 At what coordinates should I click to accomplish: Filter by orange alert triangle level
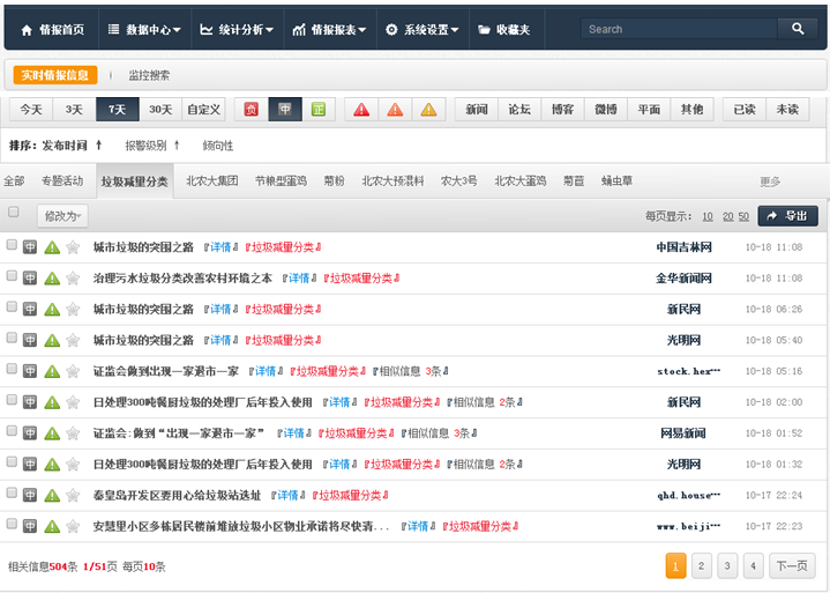tap(395, 110)
